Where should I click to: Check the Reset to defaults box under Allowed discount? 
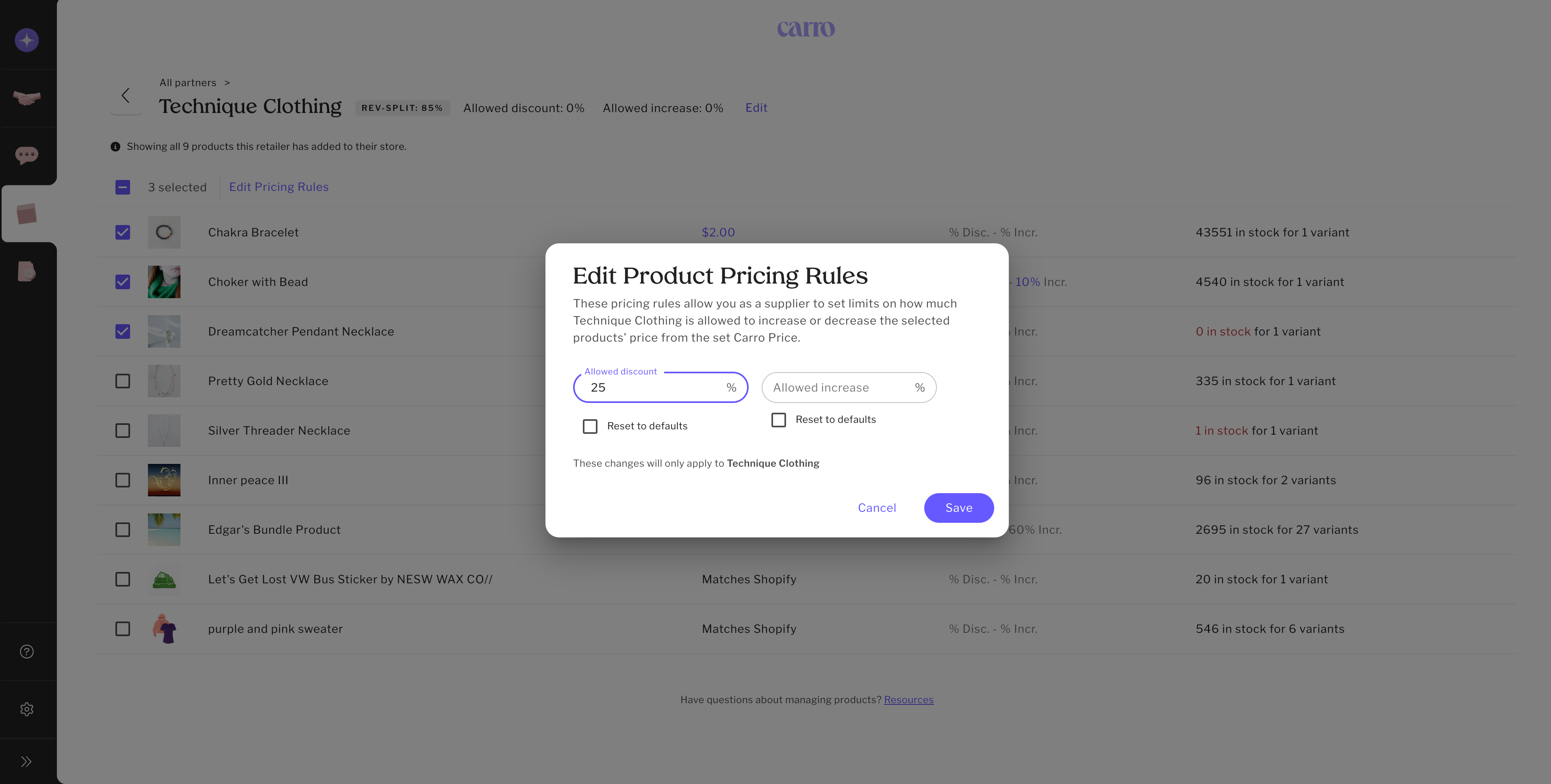coord(590,427)
